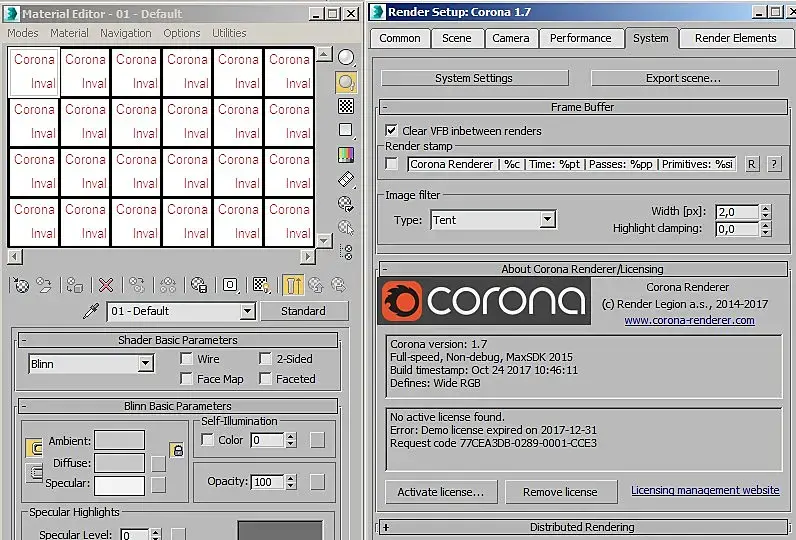796x540 pixels.
Task: Open Licensing management website link
Action: [x=705, y=490]
